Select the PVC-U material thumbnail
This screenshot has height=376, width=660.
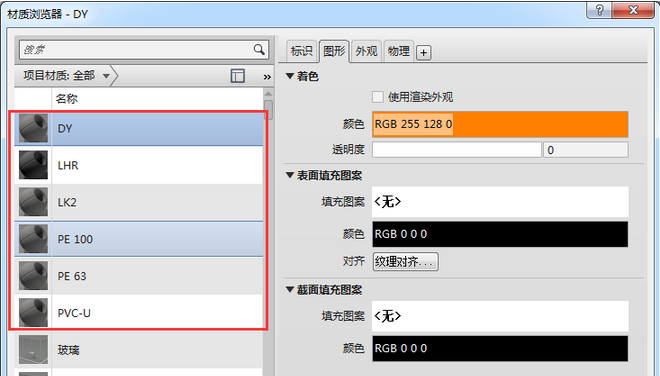[x=33, y=313]
